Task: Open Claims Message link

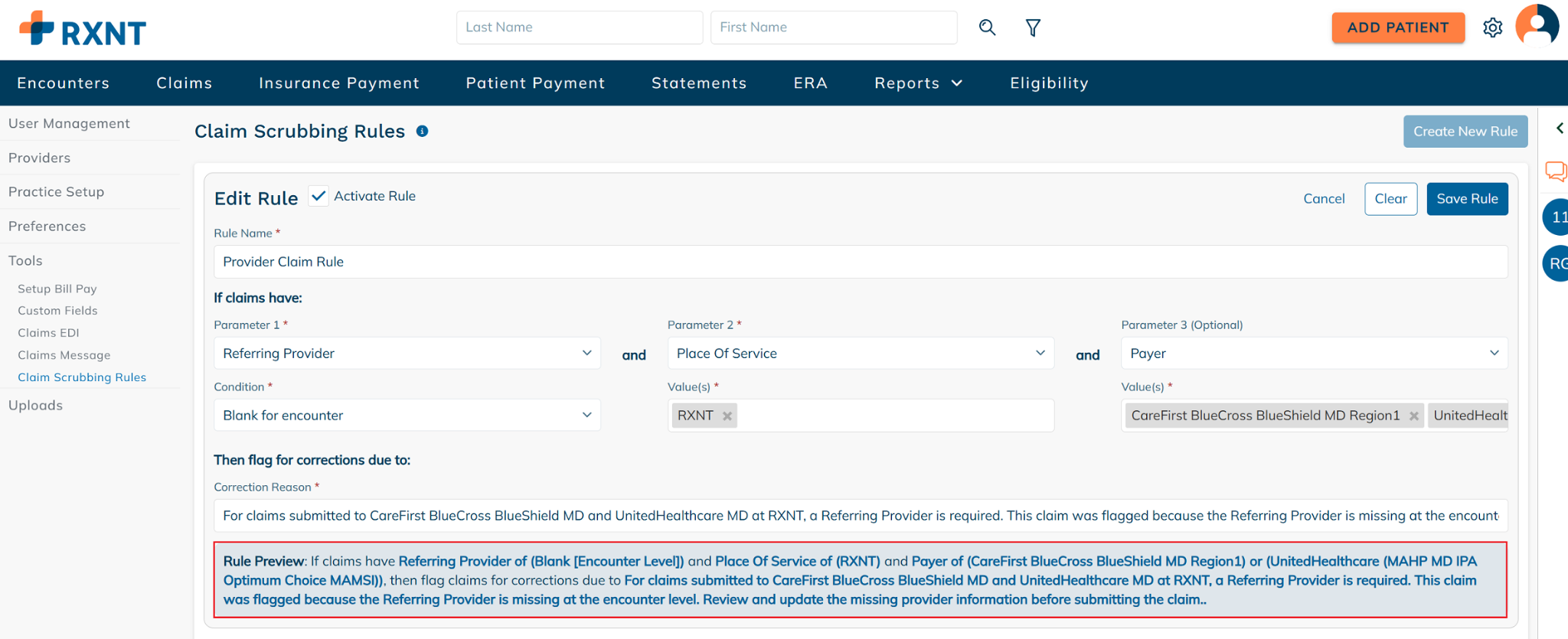Action: point(64,355)
